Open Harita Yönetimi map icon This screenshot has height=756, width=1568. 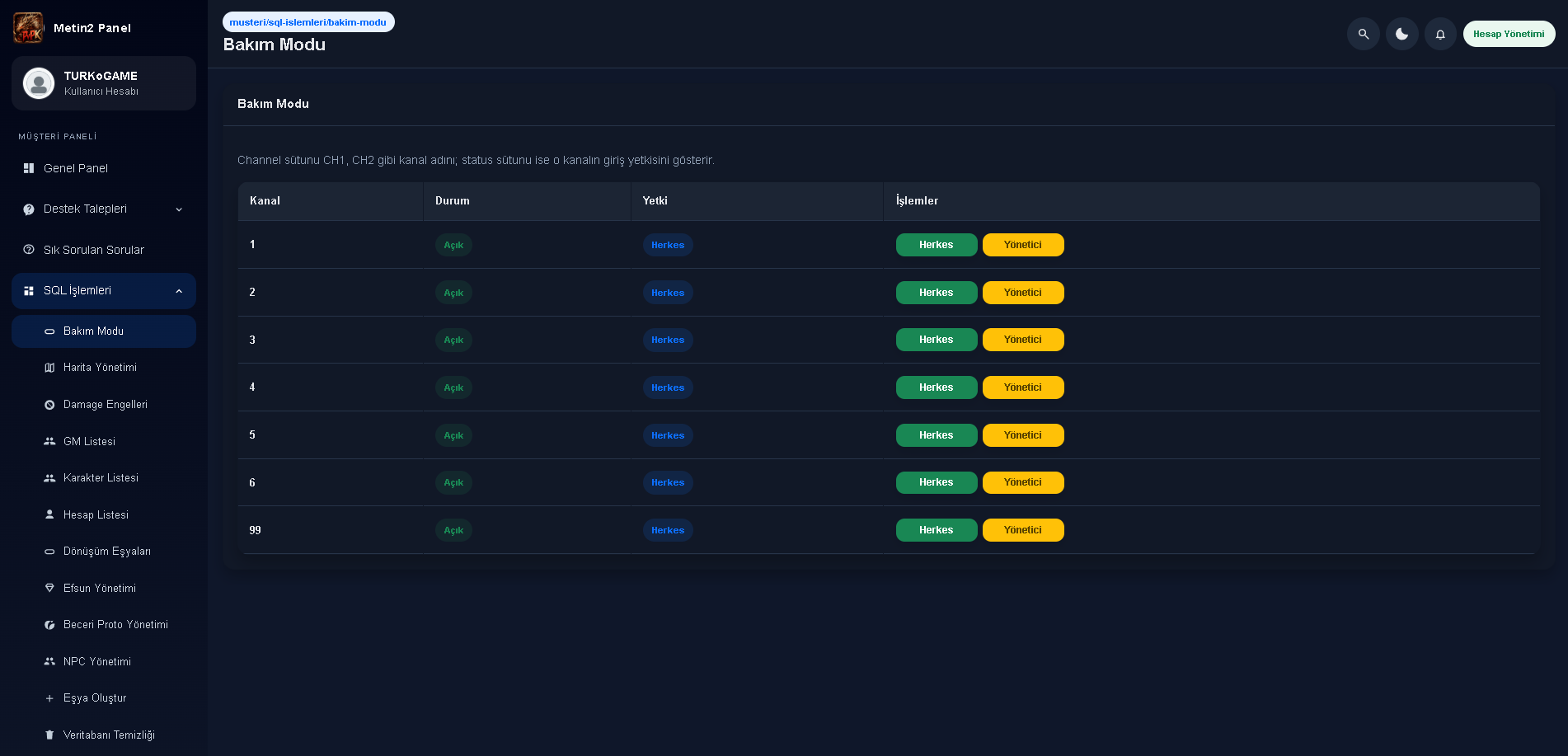[49, 368]
